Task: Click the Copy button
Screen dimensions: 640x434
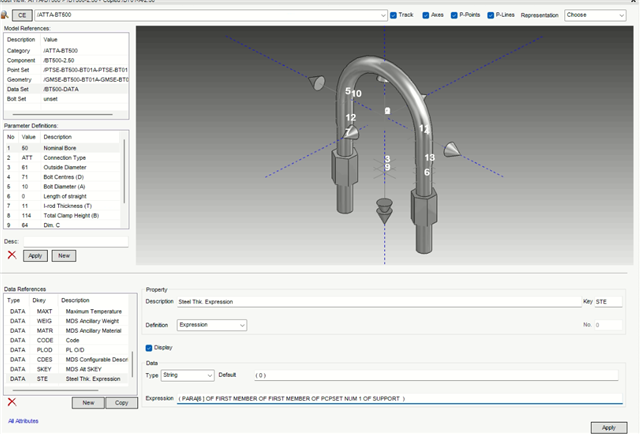Action: 121,403
